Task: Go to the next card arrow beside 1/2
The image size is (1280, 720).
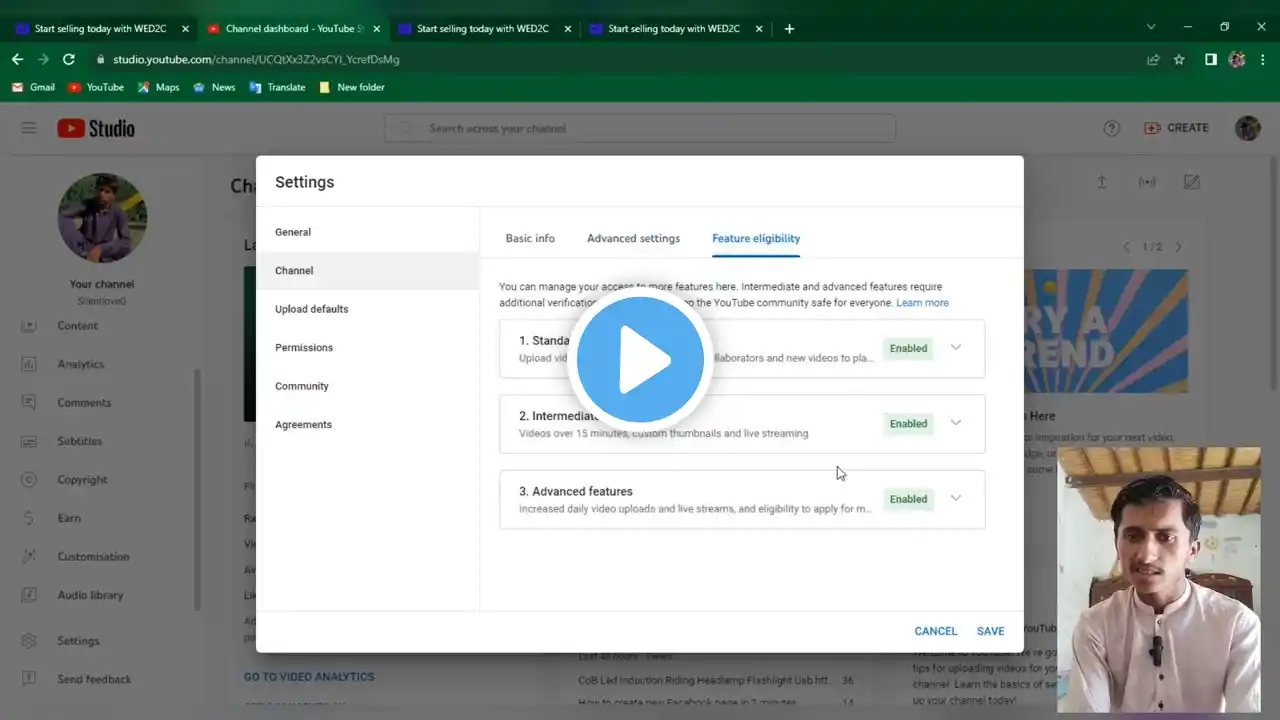Action: point(1178,247)
